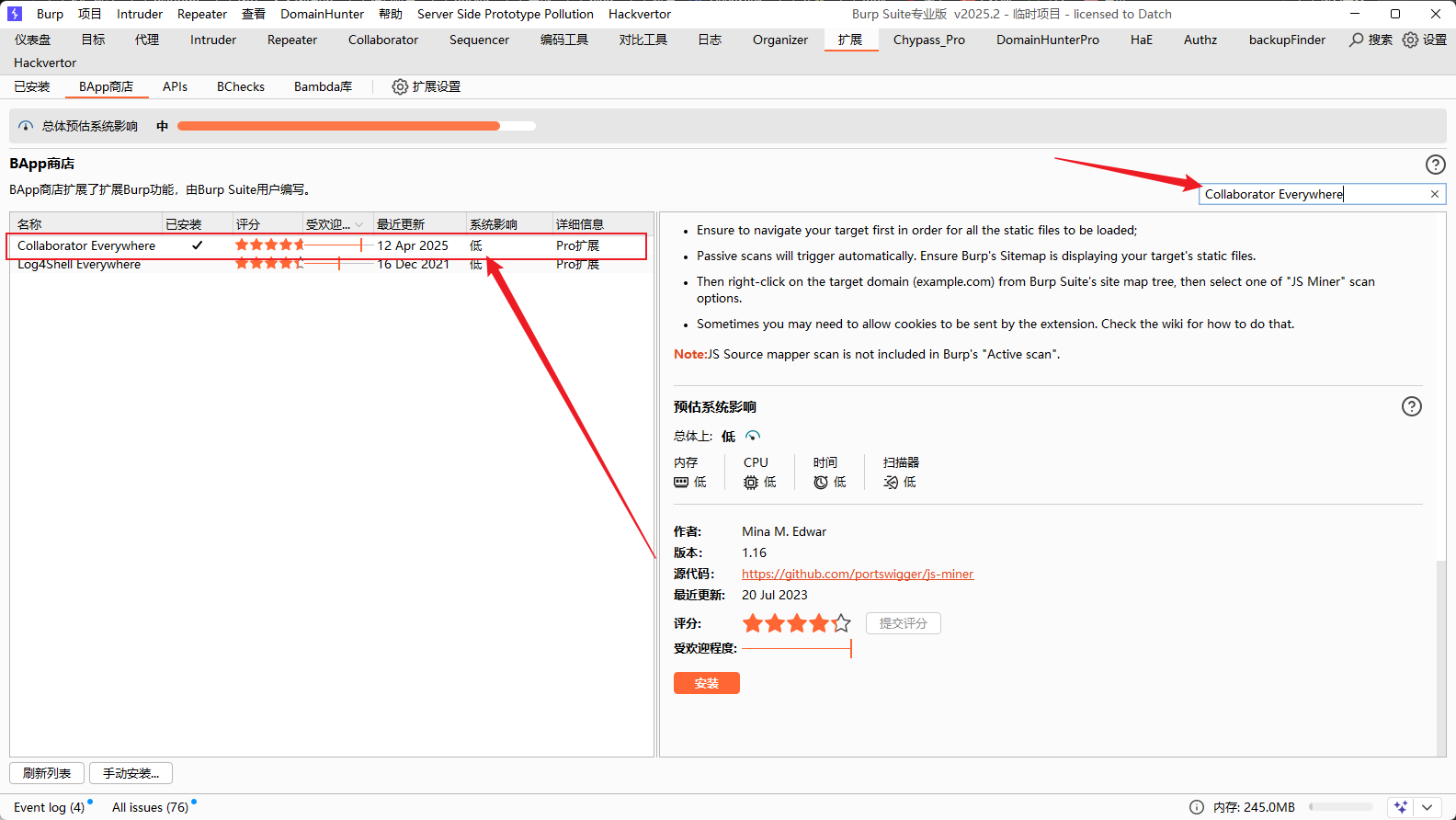This screenshot has width=1456, height=820.
Task: Click the overall system impact gauge icon
Action: coord(26,126)
